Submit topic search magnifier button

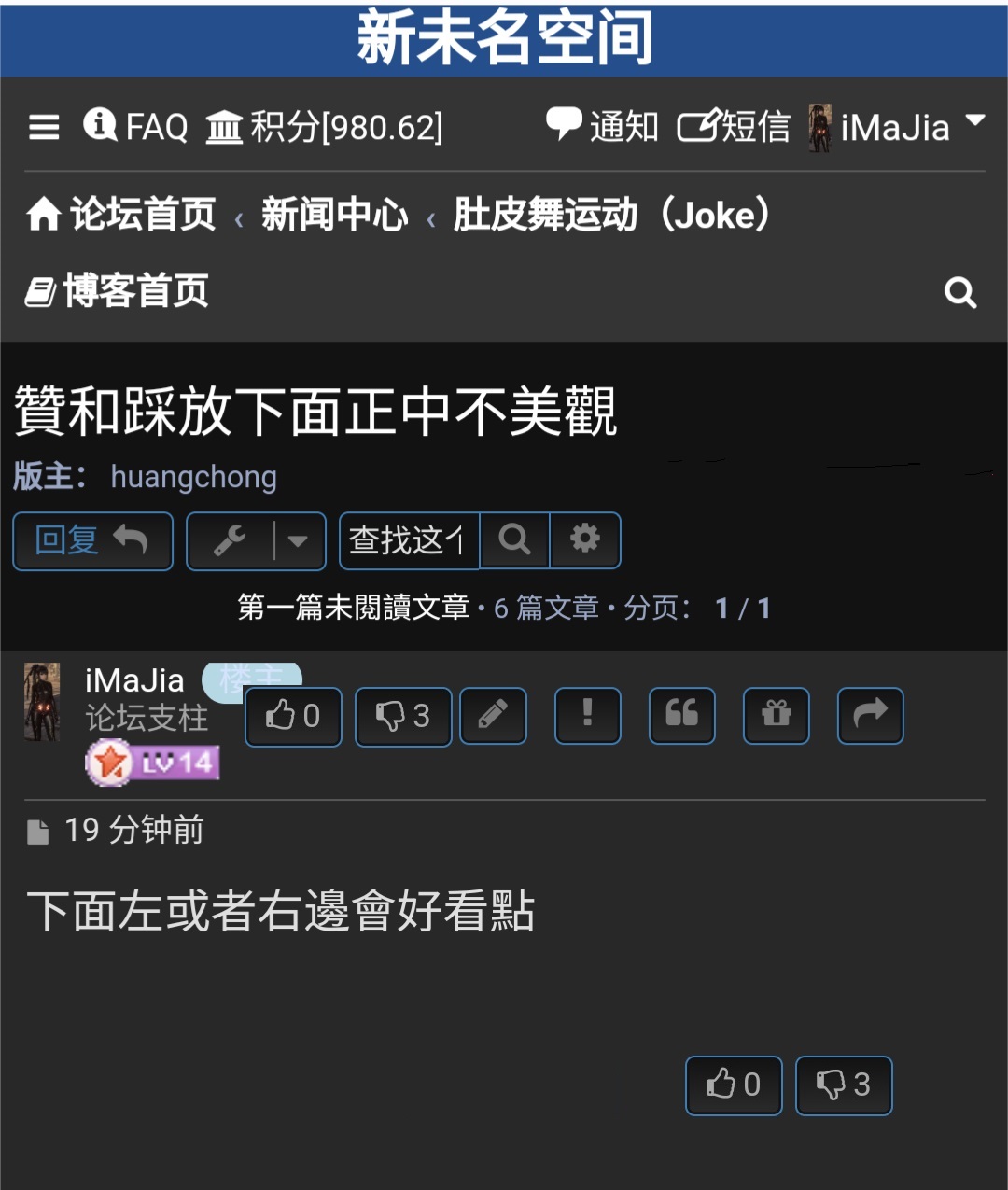pyautogui.click(x=514, y=540)
